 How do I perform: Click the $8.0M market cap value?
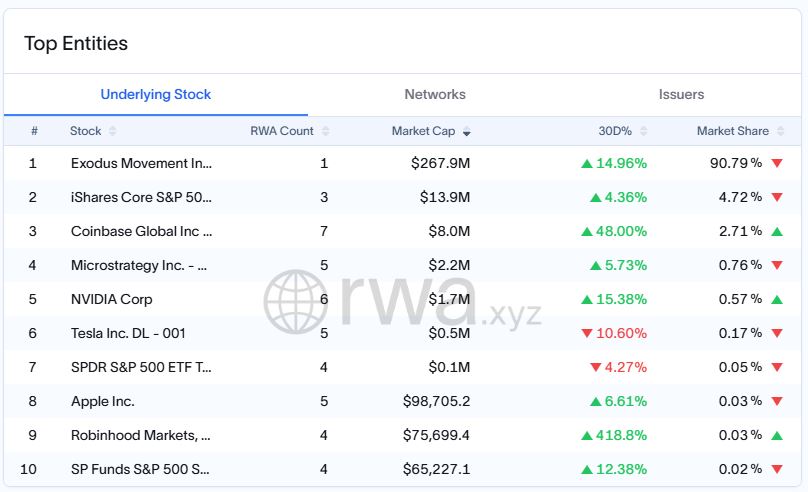(449, 231)
